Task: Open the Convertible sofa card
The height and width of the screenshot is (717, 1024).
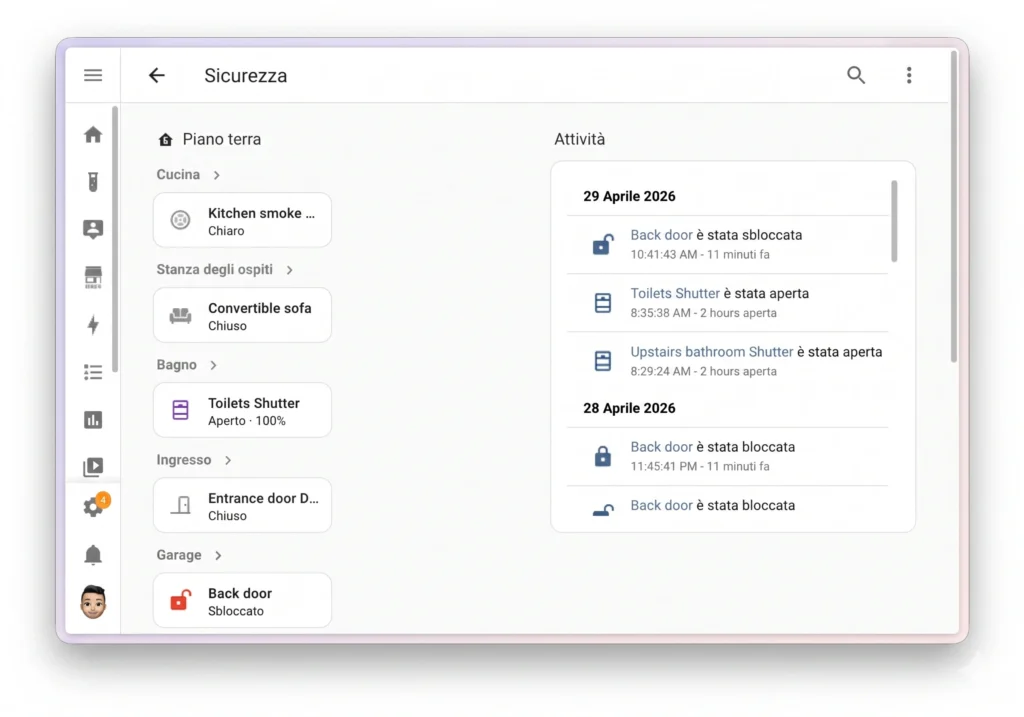Action: (x=242, y=315)
